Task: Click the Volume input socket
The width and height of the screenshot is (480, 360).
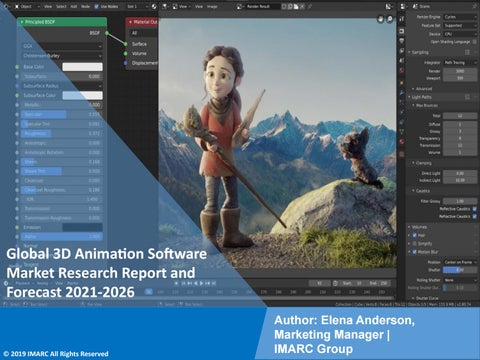Action: [x=126, y=53]
